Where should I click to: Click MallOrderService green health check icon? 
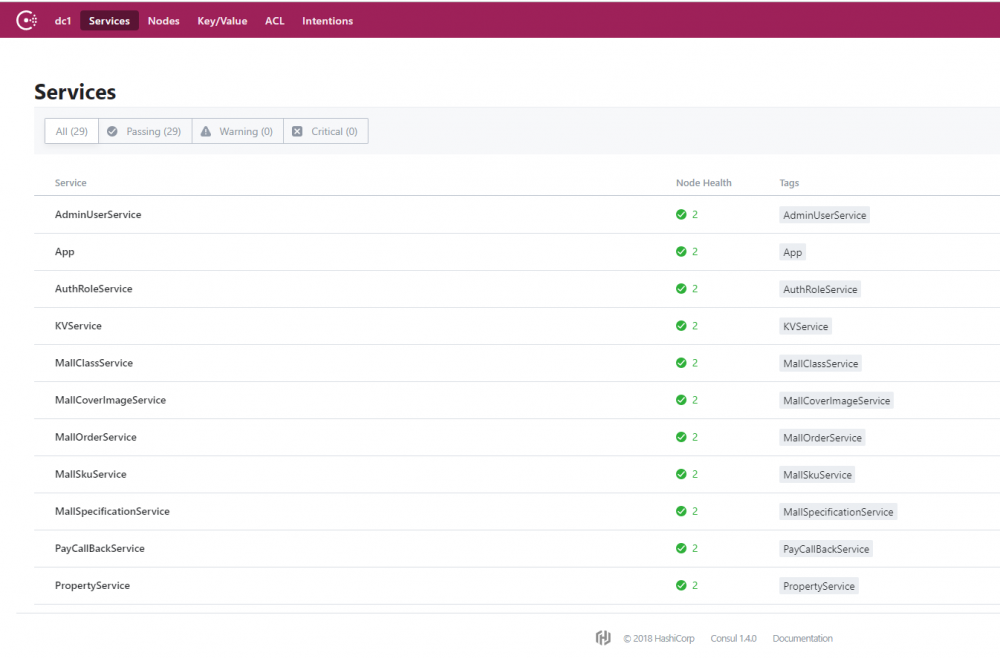681,437
